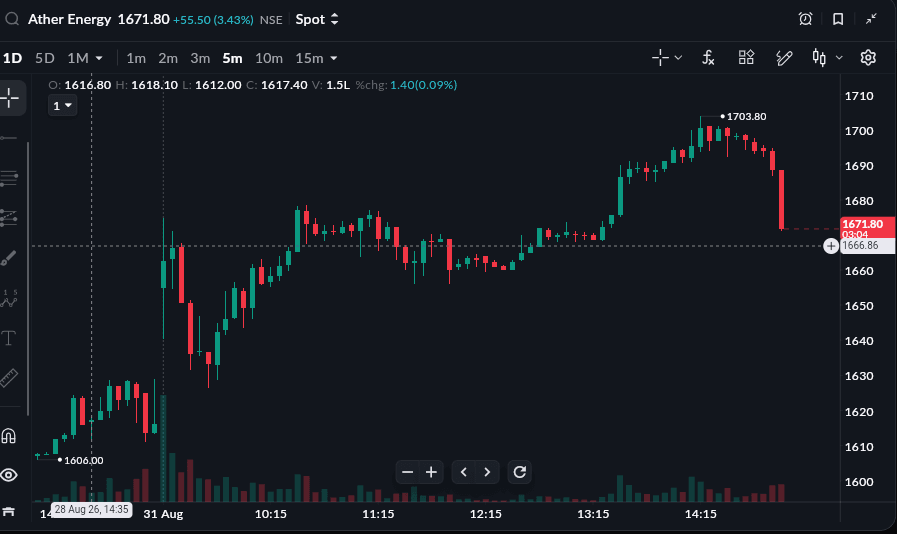Select the text tool in left sidebar
Screen dimensions: 897x534
9,338
